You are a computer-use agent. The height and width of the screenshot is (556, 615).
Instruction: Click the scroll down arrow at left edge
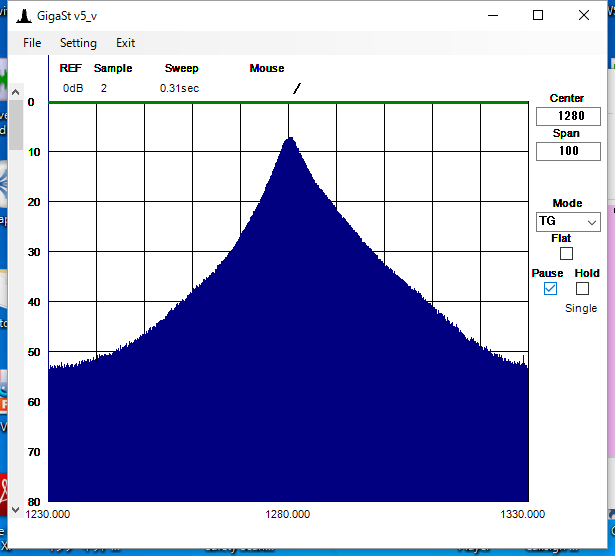pos(15,509)
